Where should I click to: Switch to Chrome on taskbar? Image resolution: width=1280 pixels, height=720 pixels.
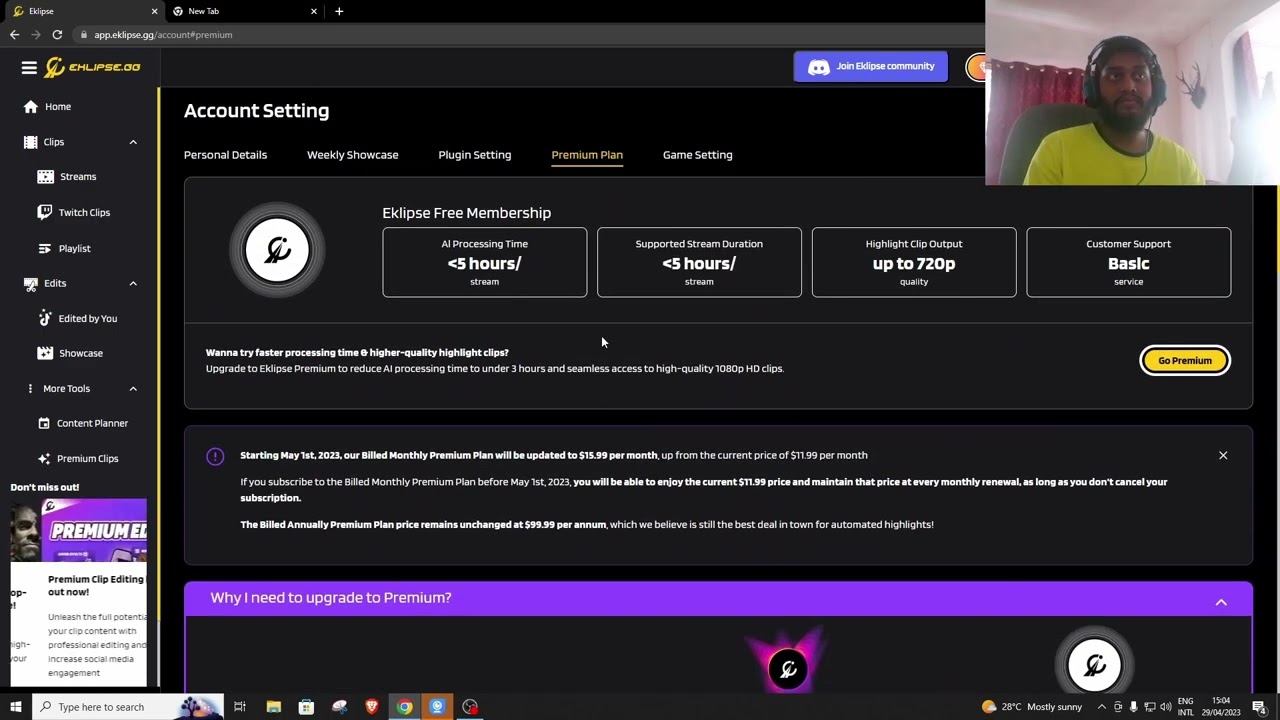point(404,707)
